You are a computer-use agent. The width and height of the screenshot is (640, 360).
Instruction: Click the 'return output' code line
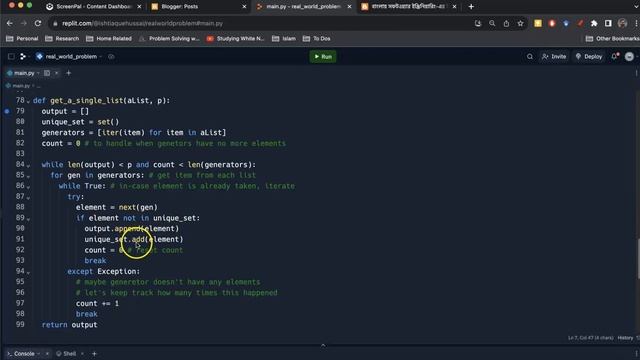click(69, 325)
